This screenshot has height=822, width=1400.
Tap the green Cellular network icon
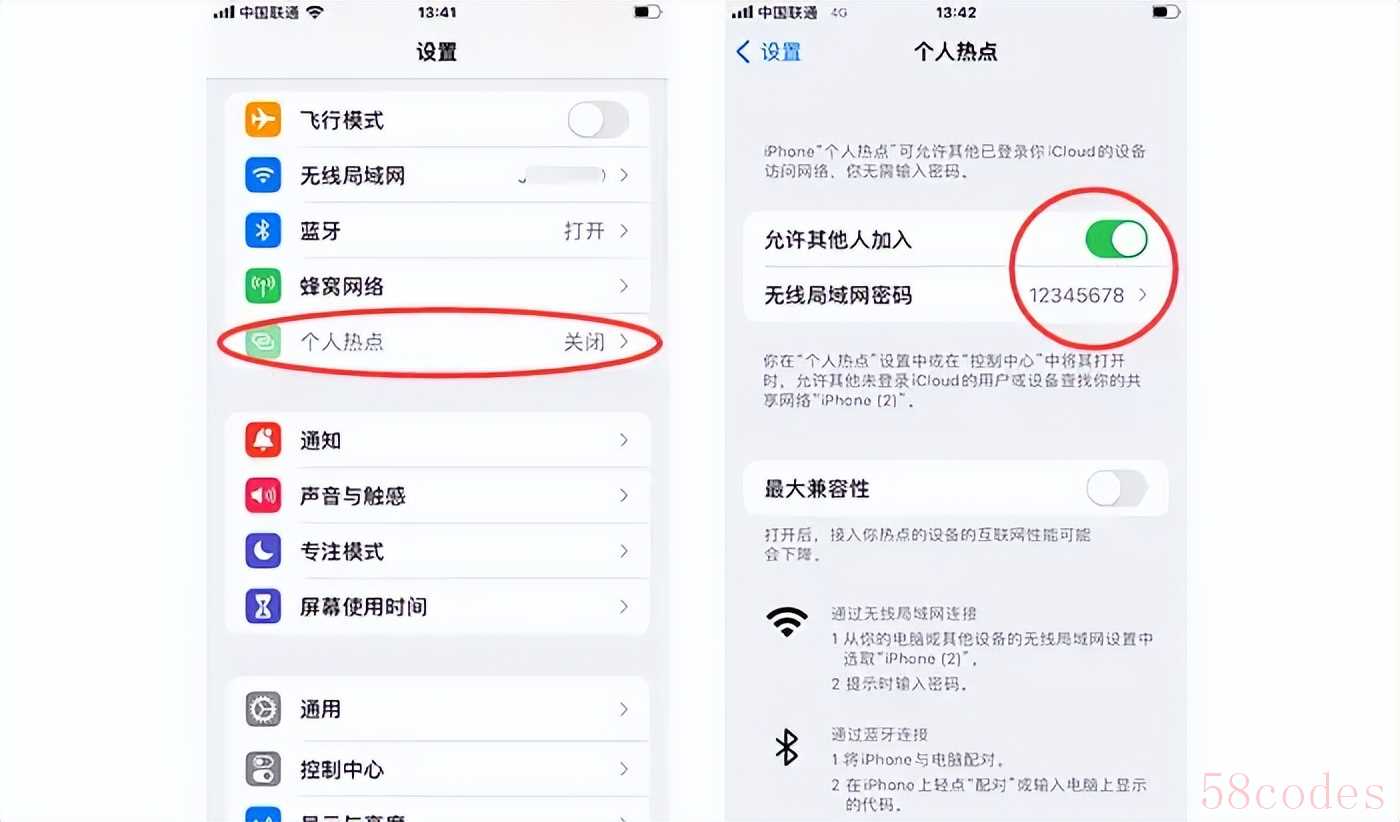coord(263,286)
